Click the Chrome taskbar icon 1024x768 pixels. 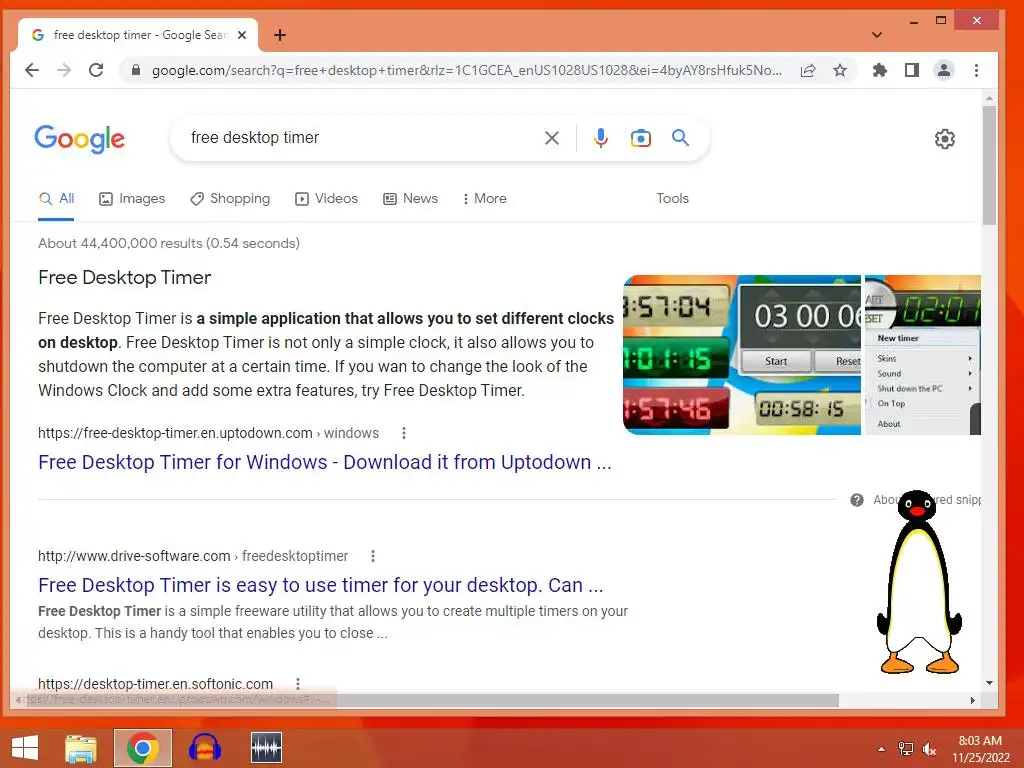pyautogui.click(x=142, y=748)
